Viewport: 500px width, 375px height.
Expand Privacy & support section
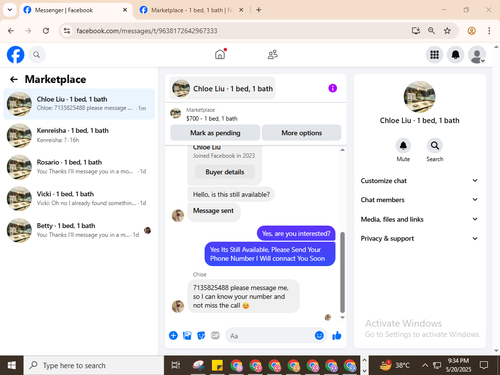(419, 238)
